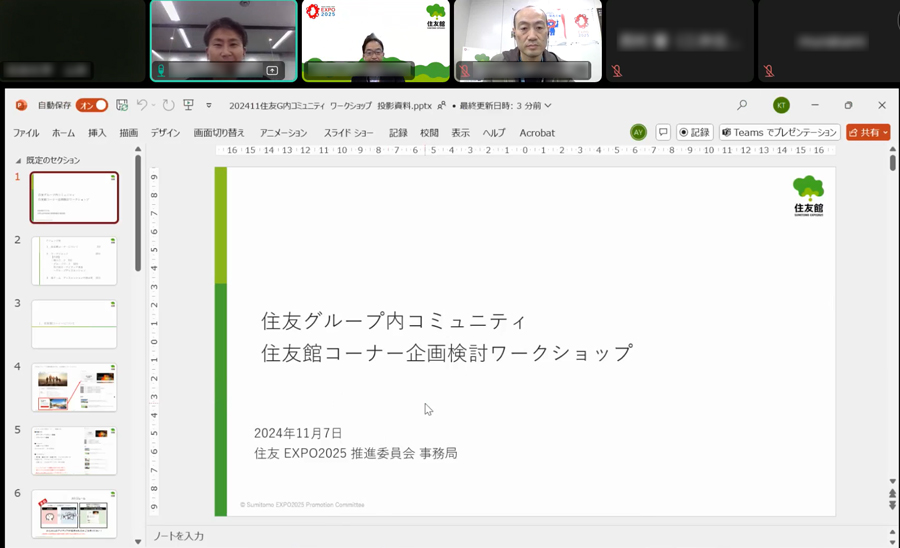
Task: Click the file sharing status icon beside filename
Action: tap(441, 106)
